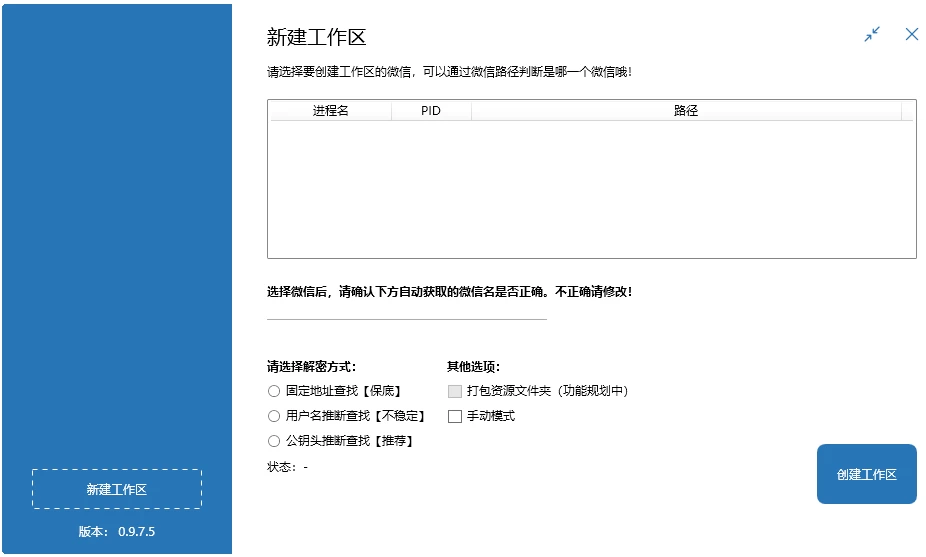Click the 新建工作区 page title
926x557 pixels.
tap(316, 38)
